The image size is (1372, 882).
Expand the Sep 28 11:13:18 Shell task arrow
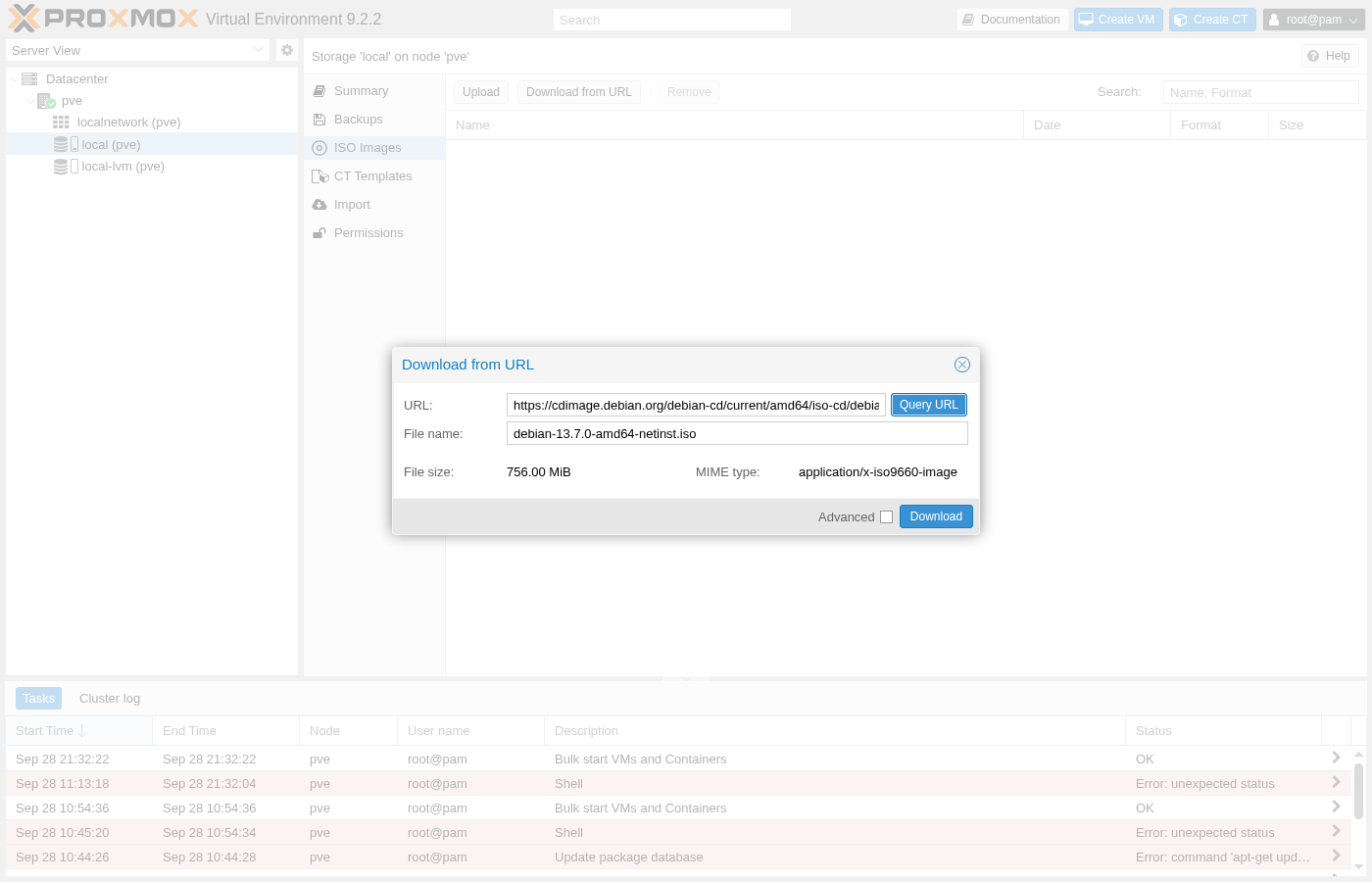pyautogui.click(x=1336, y=782)
